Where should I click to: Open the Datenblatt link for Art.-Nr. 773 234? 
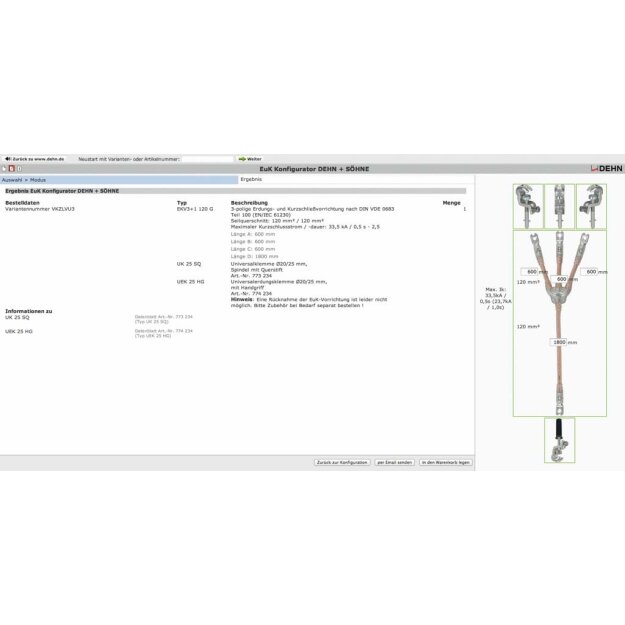click(x=163, y=319)
